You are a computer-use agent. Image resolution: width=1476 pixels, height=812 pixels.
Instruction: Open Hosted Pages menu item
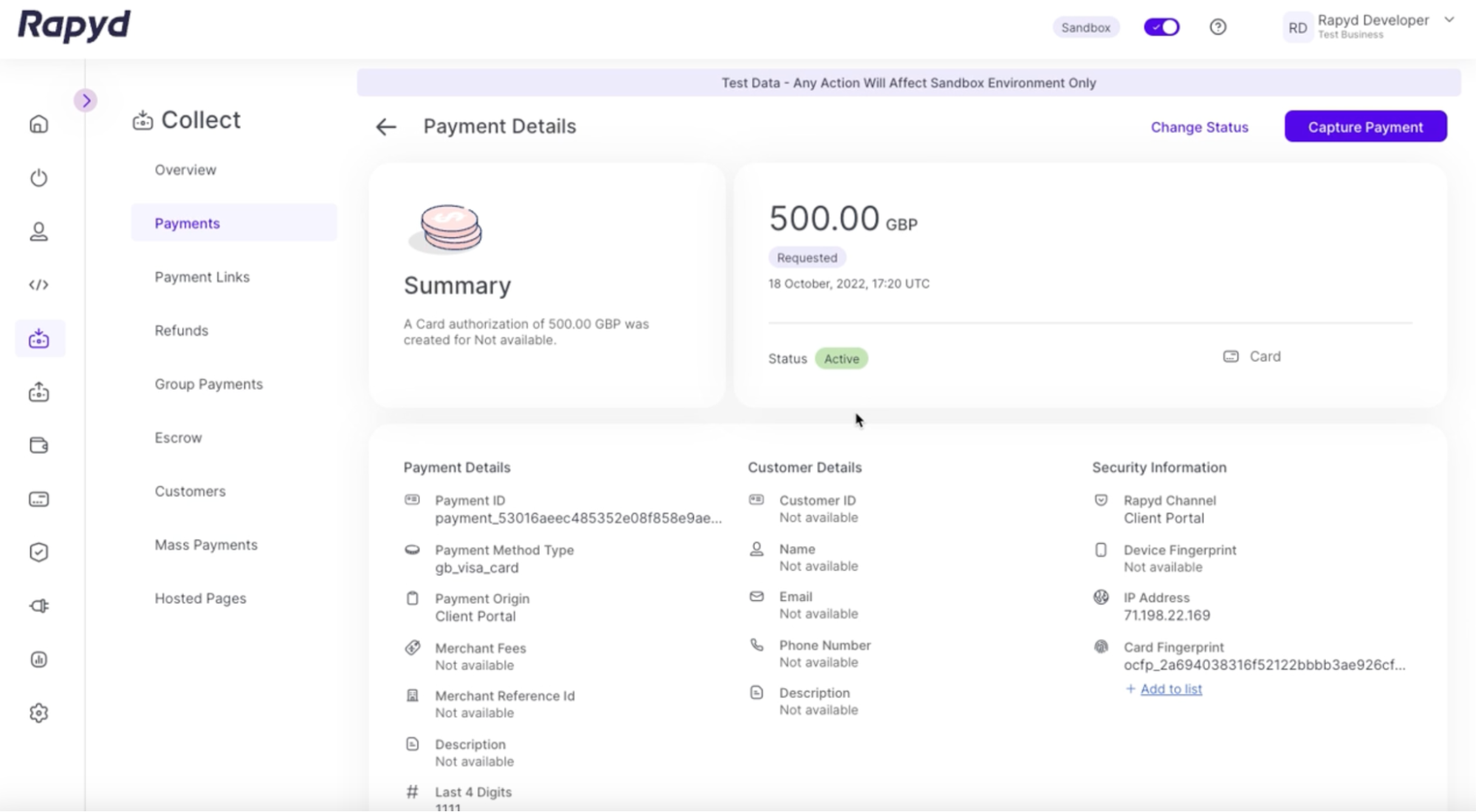click(200, 599)
